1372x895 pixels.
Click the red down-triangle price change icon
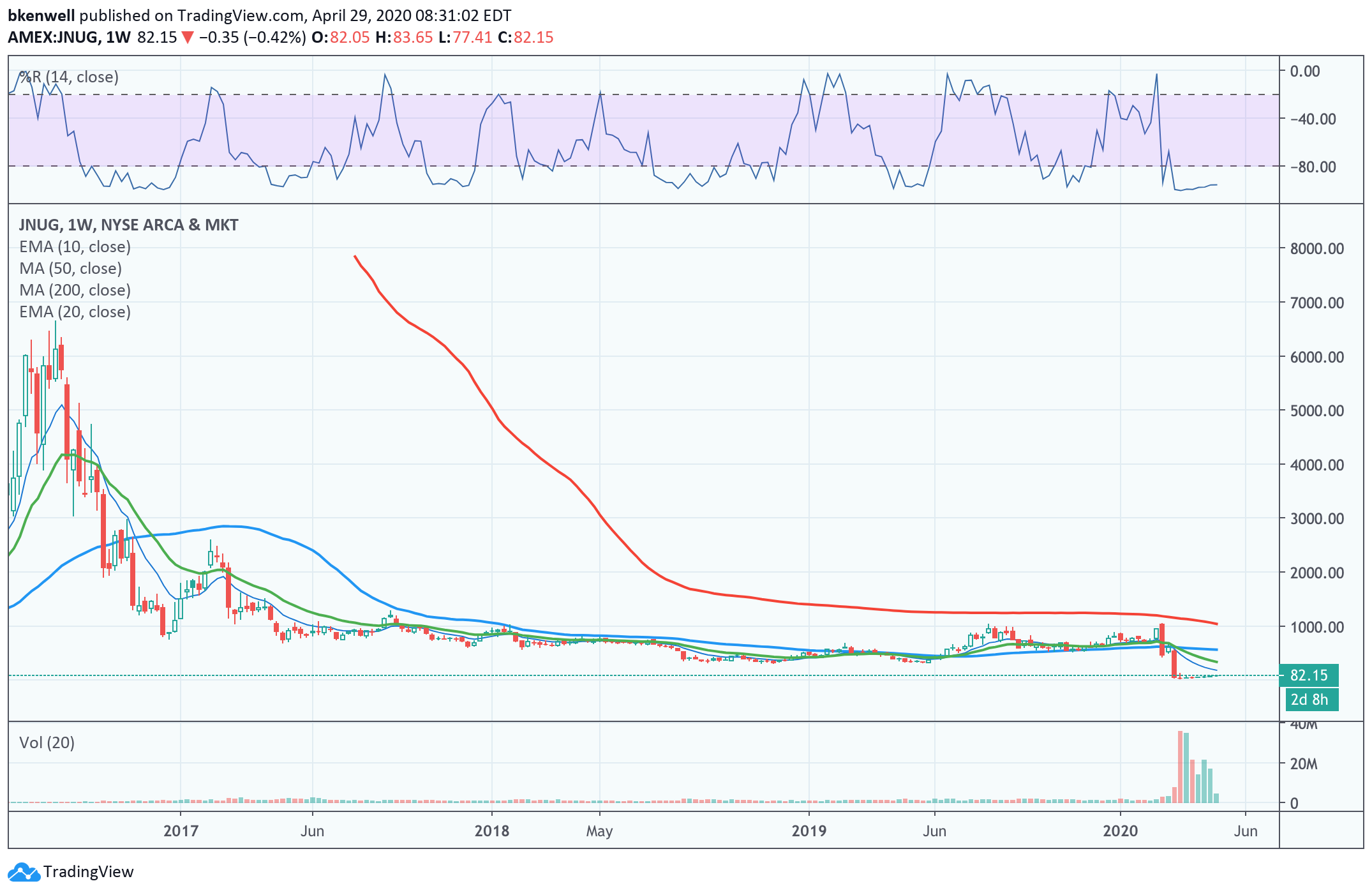(188, 38)
